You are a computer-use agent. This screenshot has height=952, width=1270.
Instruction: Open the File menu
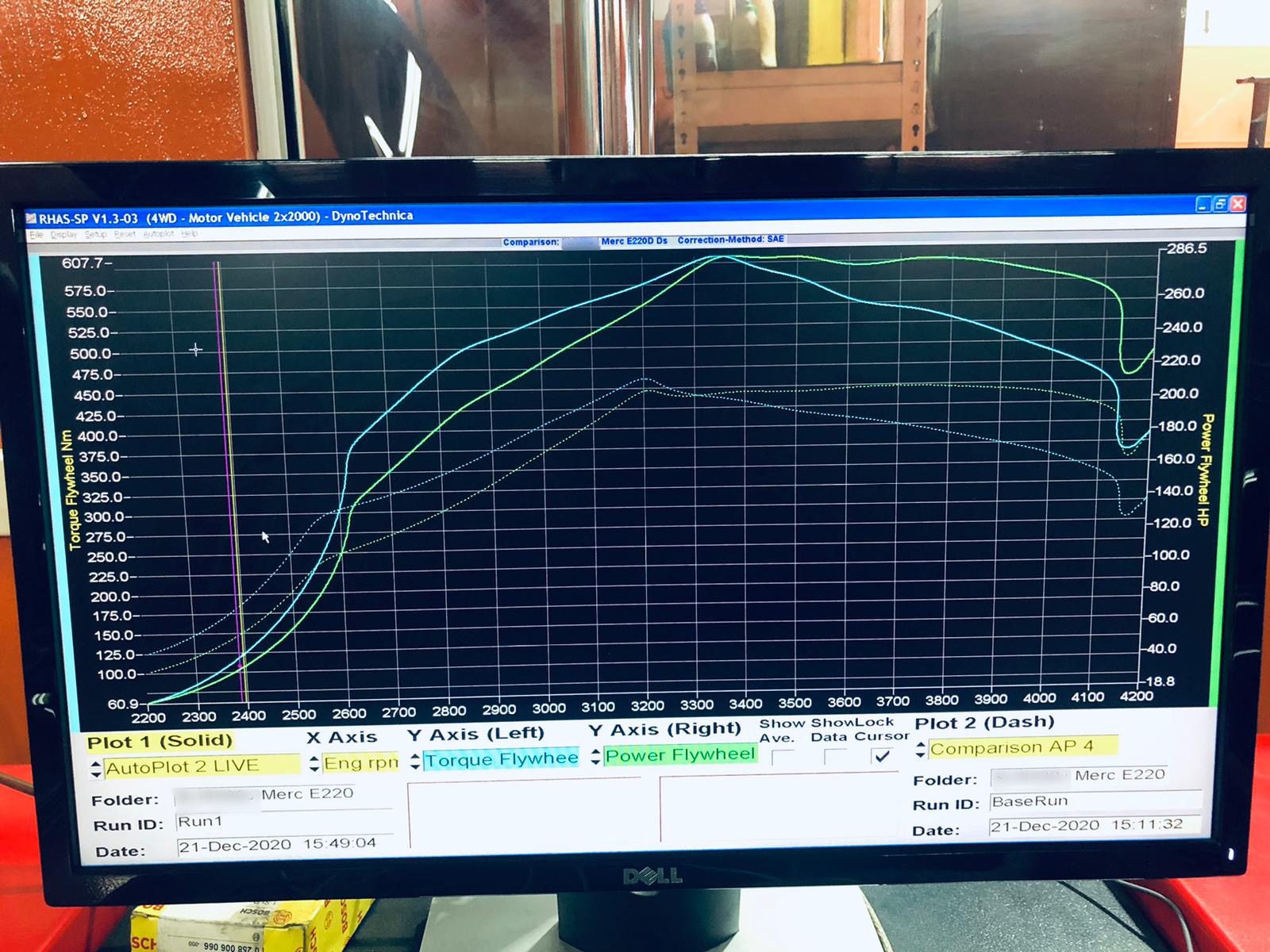[36, 235]
